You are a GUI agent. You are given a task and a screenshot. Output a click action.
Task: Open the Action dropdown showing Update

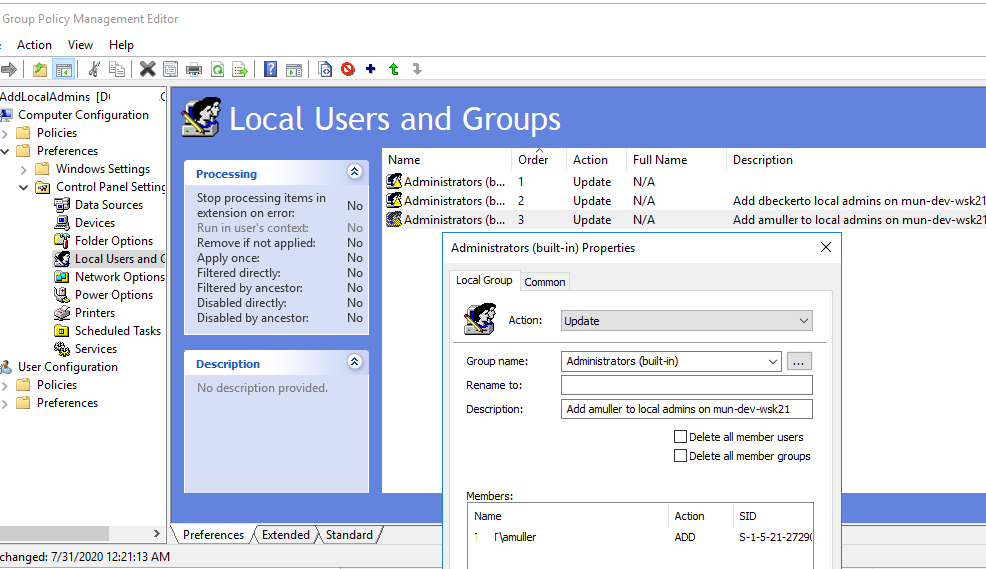[686, 321]
